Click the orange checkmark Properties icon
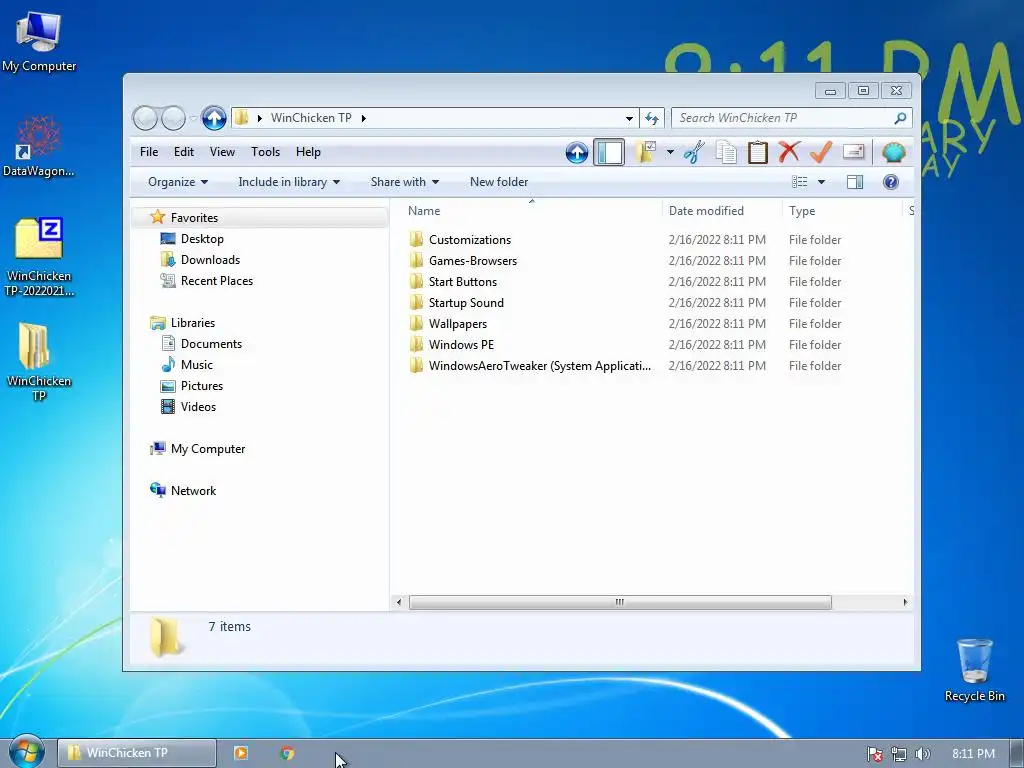The image size is (1024, 768). (x=821, y=152)
